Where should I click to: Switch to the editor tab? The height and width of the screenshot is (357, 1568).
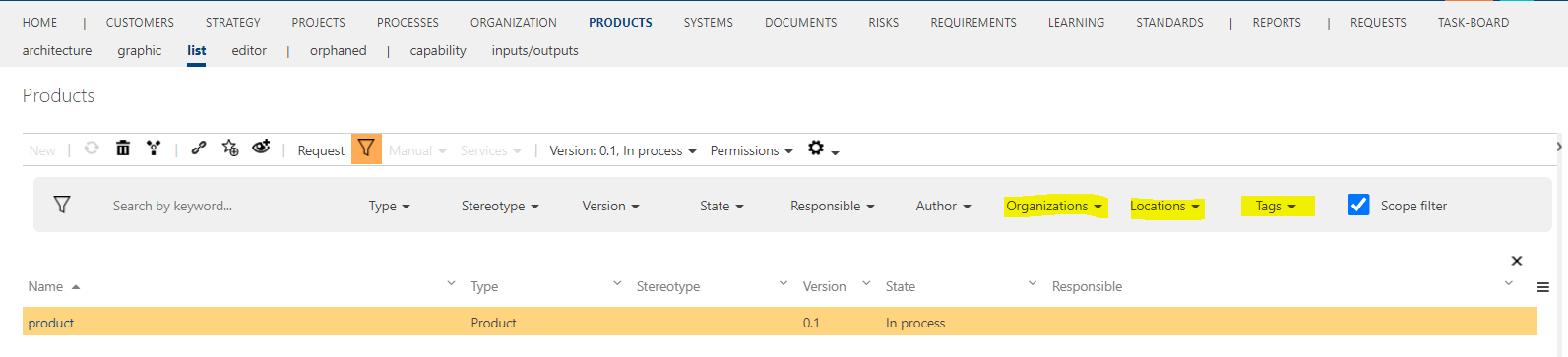click(x=249, y=50)
